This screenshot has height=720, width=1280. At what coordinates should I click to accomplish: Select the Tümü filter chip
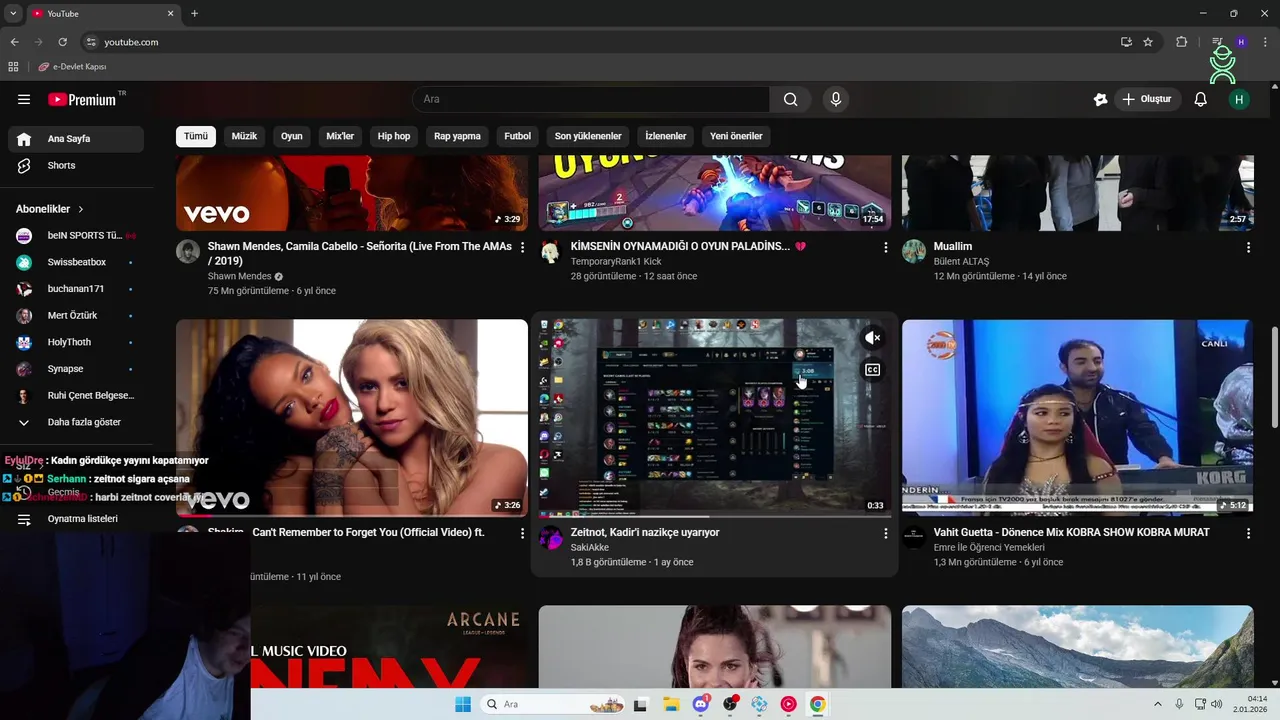point(196,136)
